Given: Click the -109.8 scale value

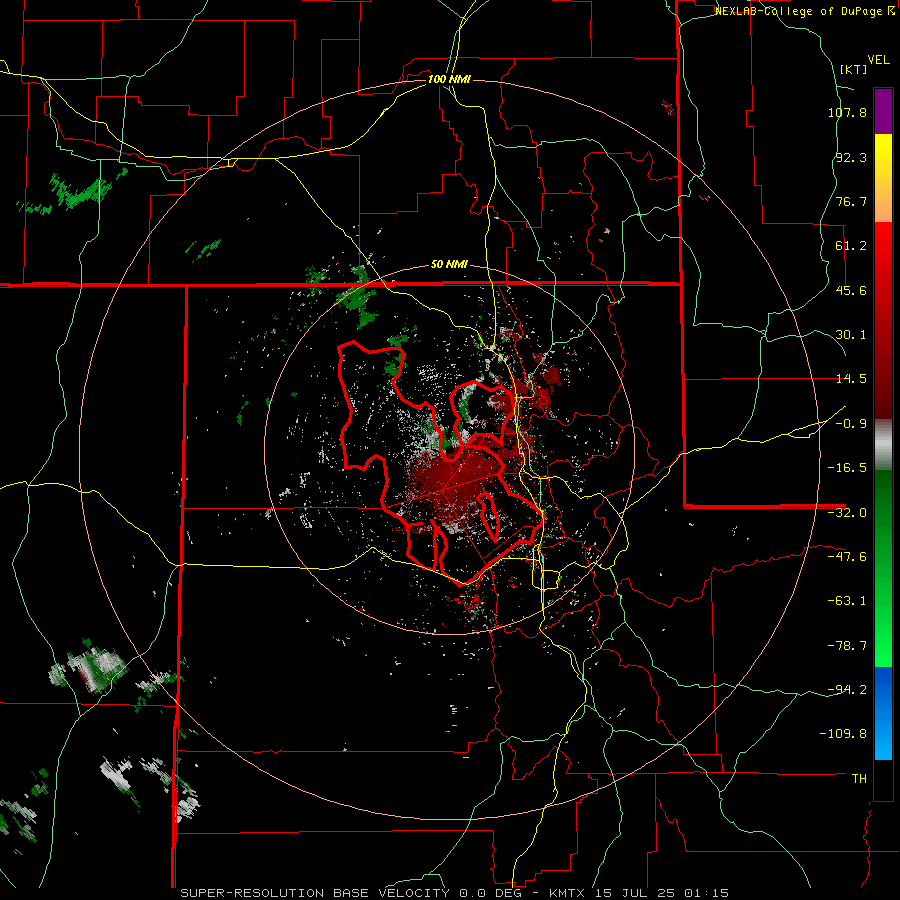Looking at the screenshot, I should point(844,734).
